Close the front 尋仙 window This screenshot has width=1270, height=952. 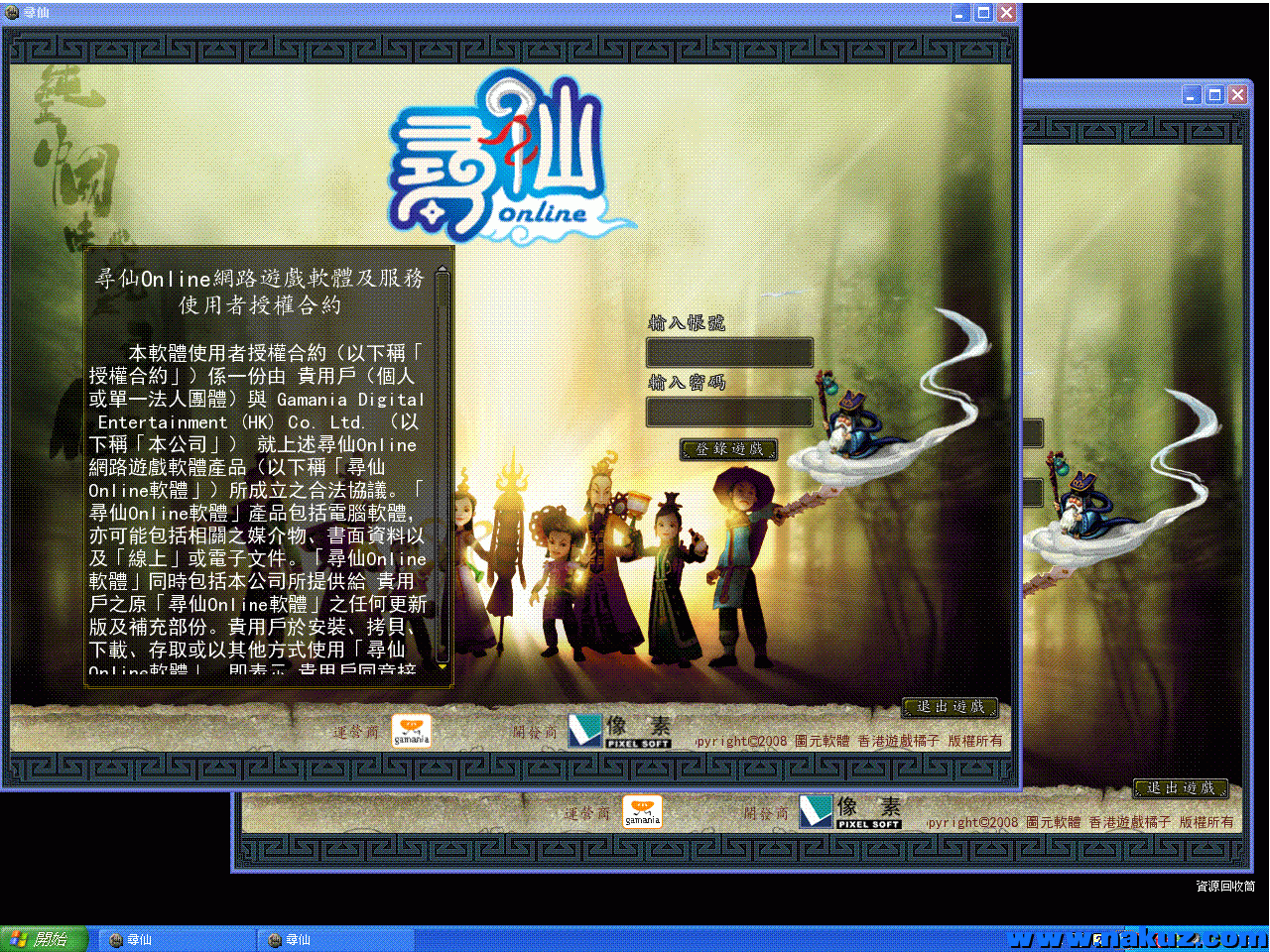[1006, 13]
